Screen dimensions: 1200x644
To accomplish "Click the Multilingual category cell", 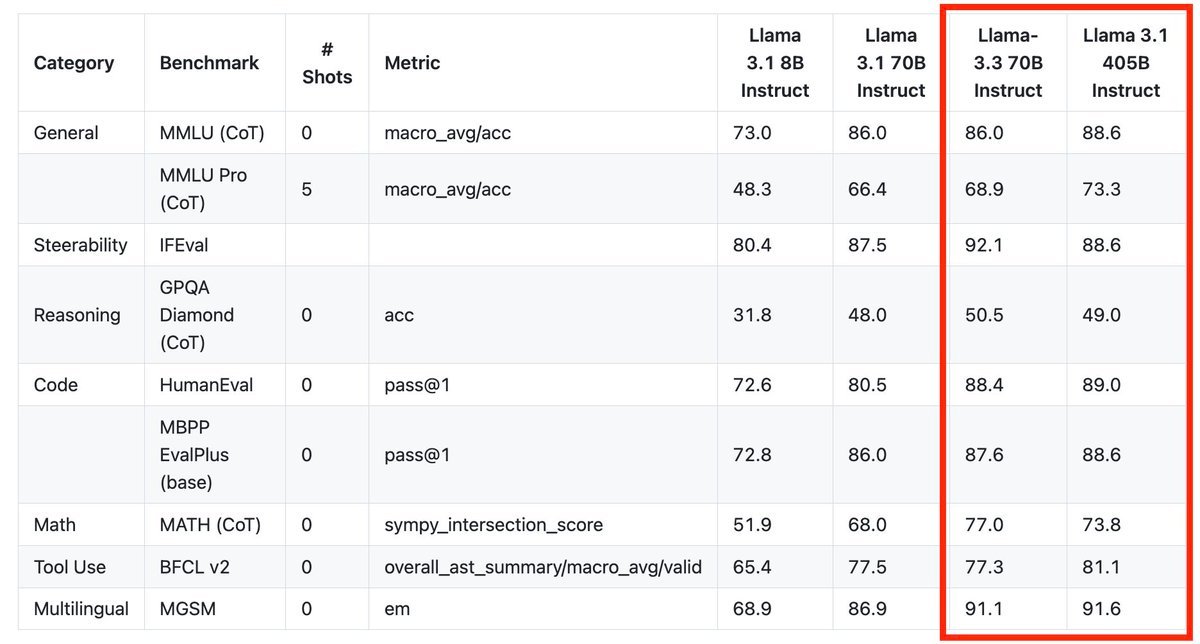I will pos(79,609).
